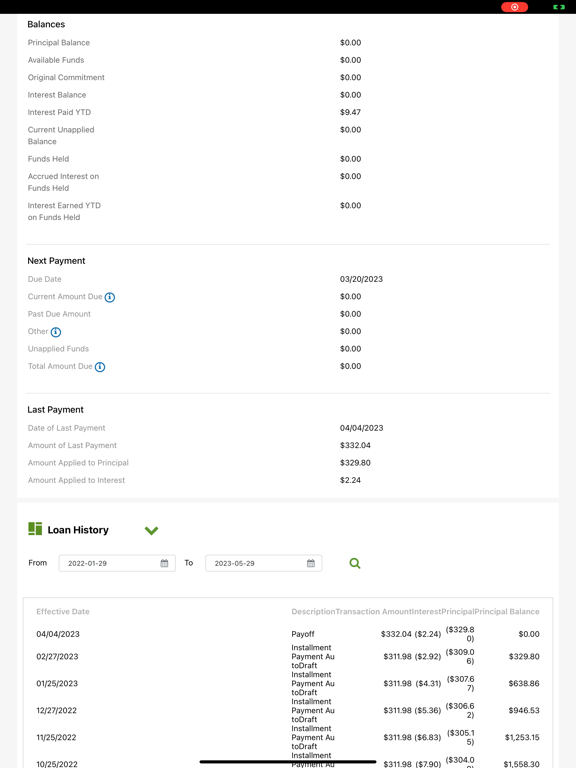Click Date of Last Payment value 04/04/2023
Screen dimensions: 576x768
(x=361, y=428)
